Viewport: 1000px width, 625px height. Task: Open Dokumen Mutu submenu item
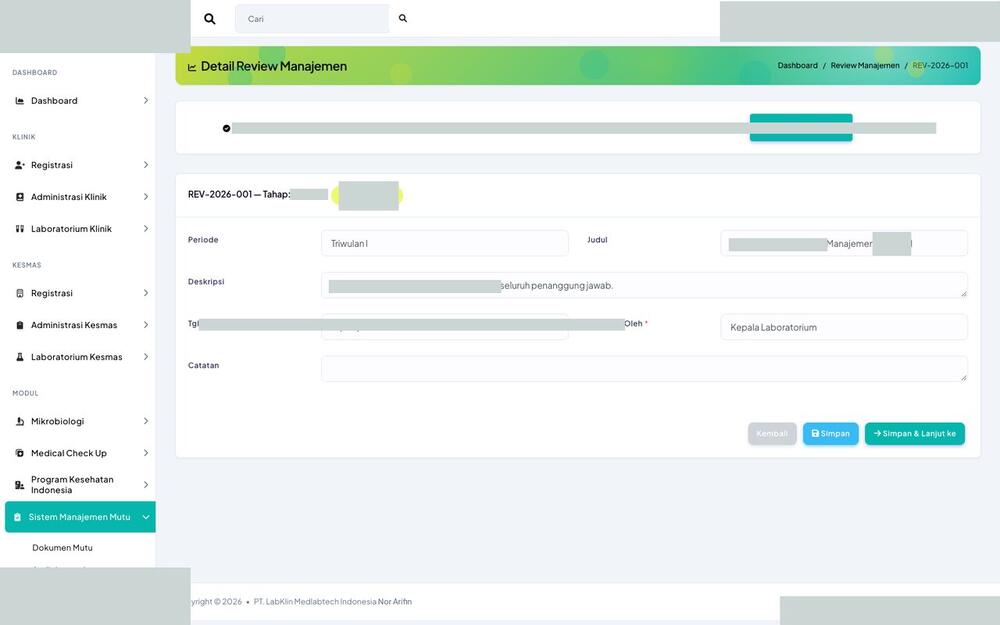pyautogui.click(x=62, y=548)
